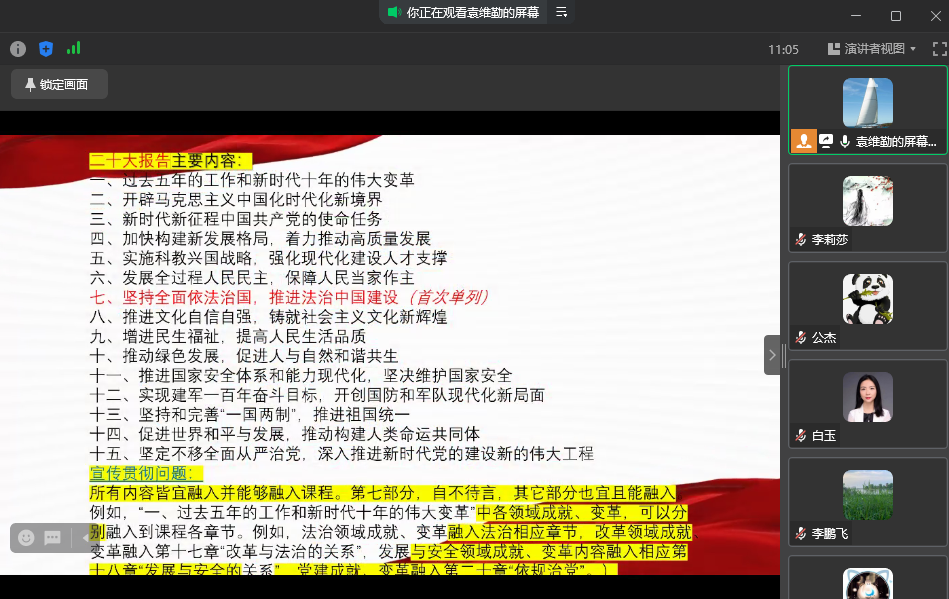Open the meeting info icon
Viewport: 949px width, 599px height.
click(x=18, y=48)
